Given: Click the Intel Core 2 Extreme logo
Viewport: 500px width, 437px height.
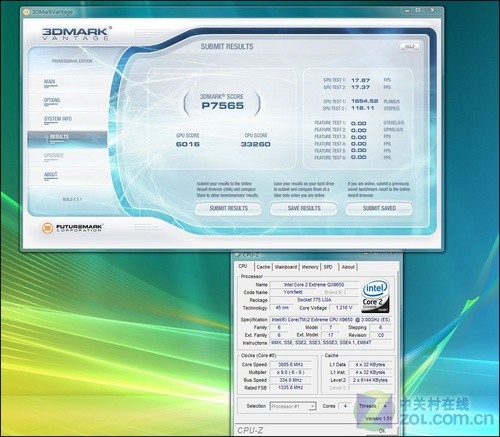Looking at the screenshot, I should [375, 297].
